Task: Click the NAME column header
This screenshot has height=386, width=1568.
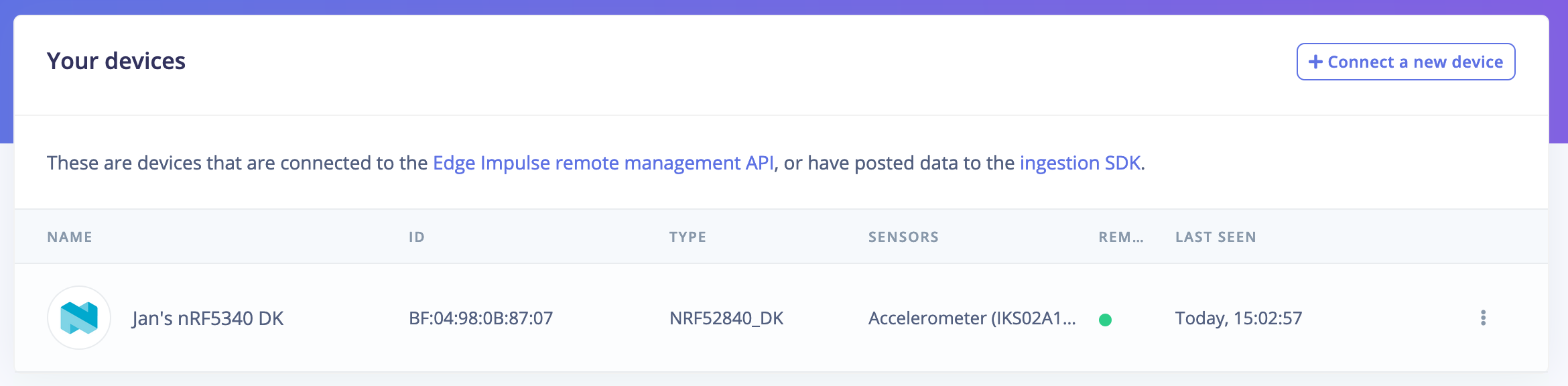Action: [70, 237]
